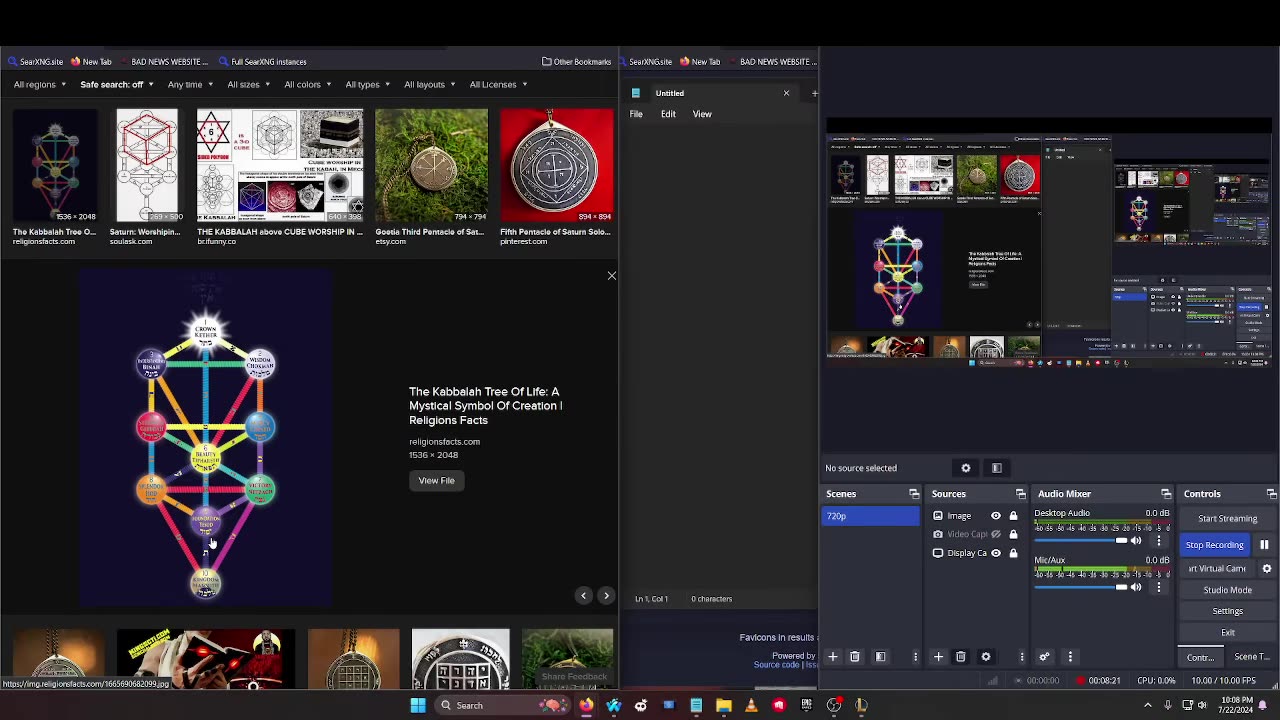Toggle lock on Video Capture source

tap(1013, 534)
